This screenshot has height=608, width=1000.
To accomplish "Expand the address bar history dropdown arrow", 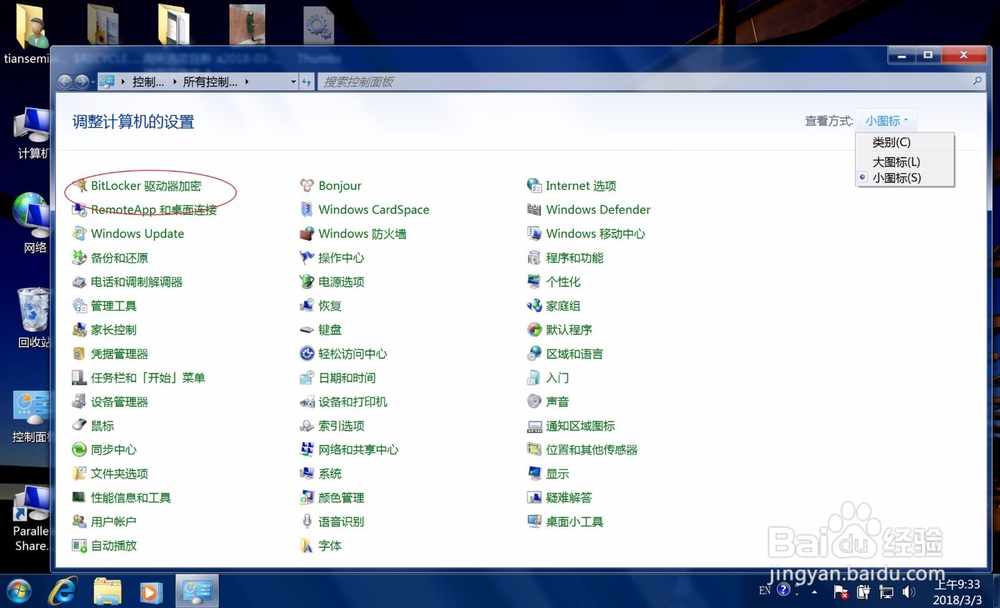I will click(293, 82).
